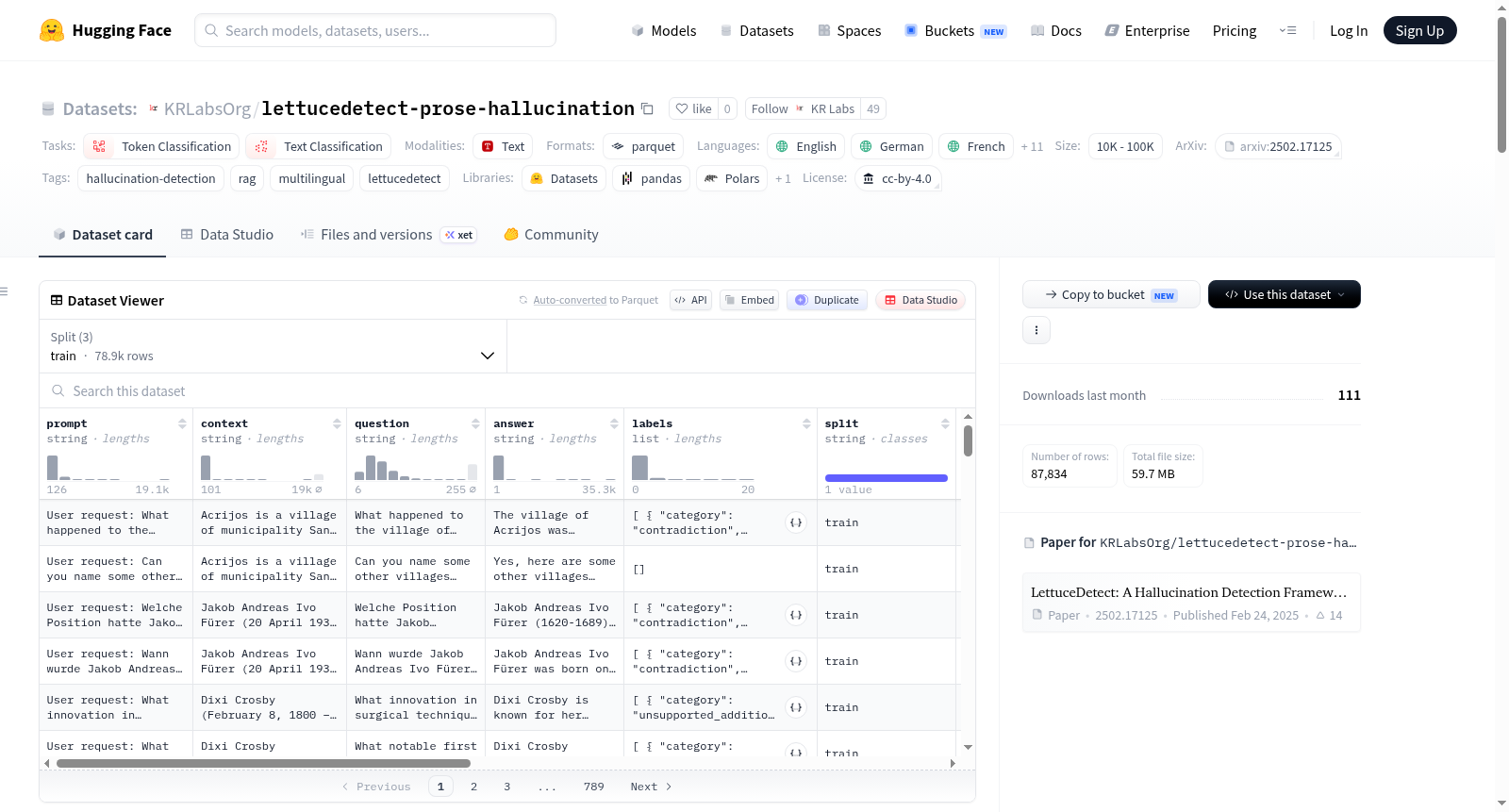
Task: Click the three-dot more options button
Action: click(1036, 330)
